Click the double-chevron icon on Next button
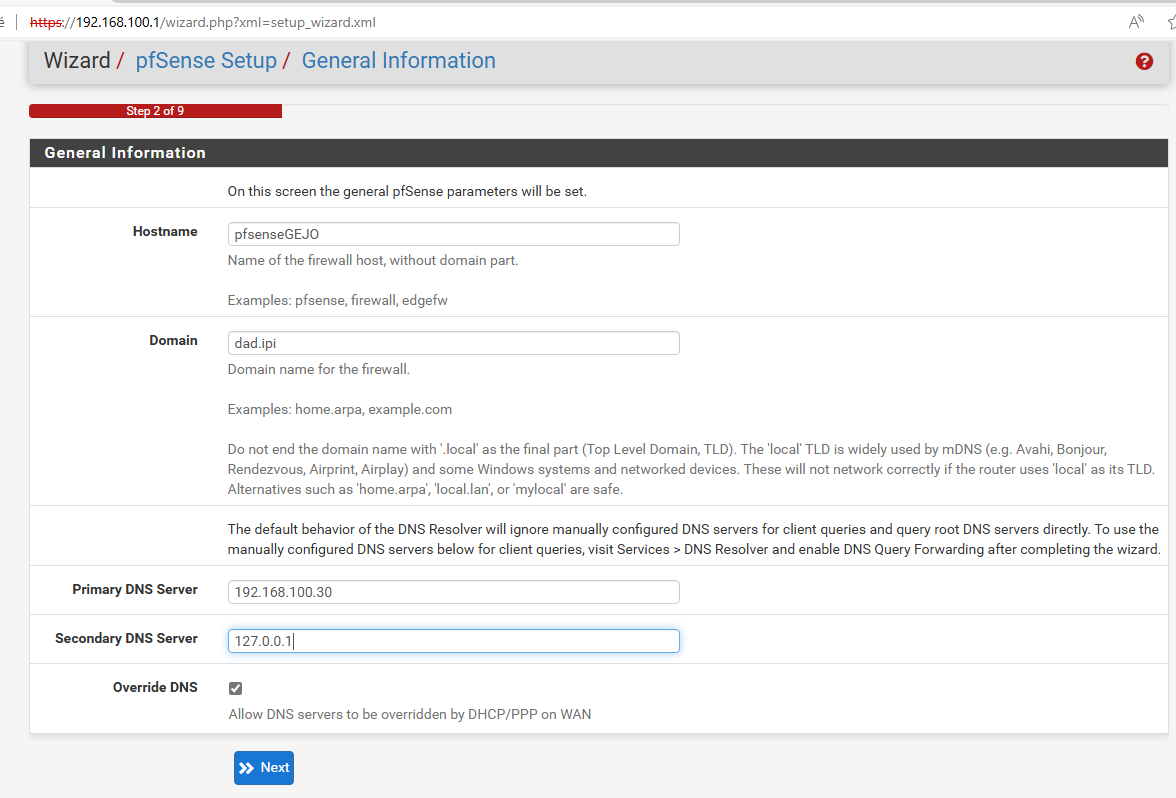1176x798 pixels. coord(246,768)
